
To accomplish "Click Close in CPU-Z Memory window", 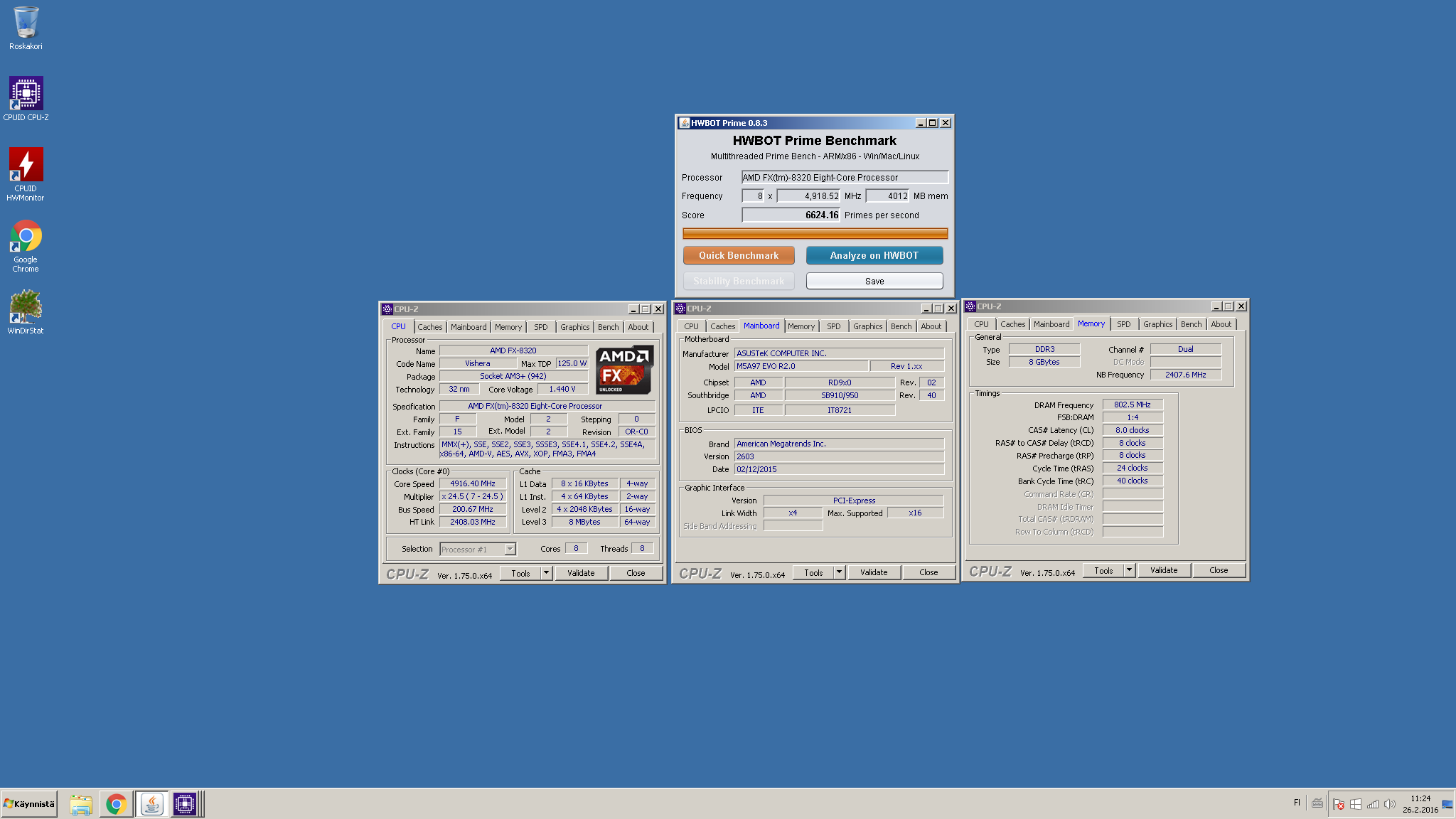I will click(1219, 570).
